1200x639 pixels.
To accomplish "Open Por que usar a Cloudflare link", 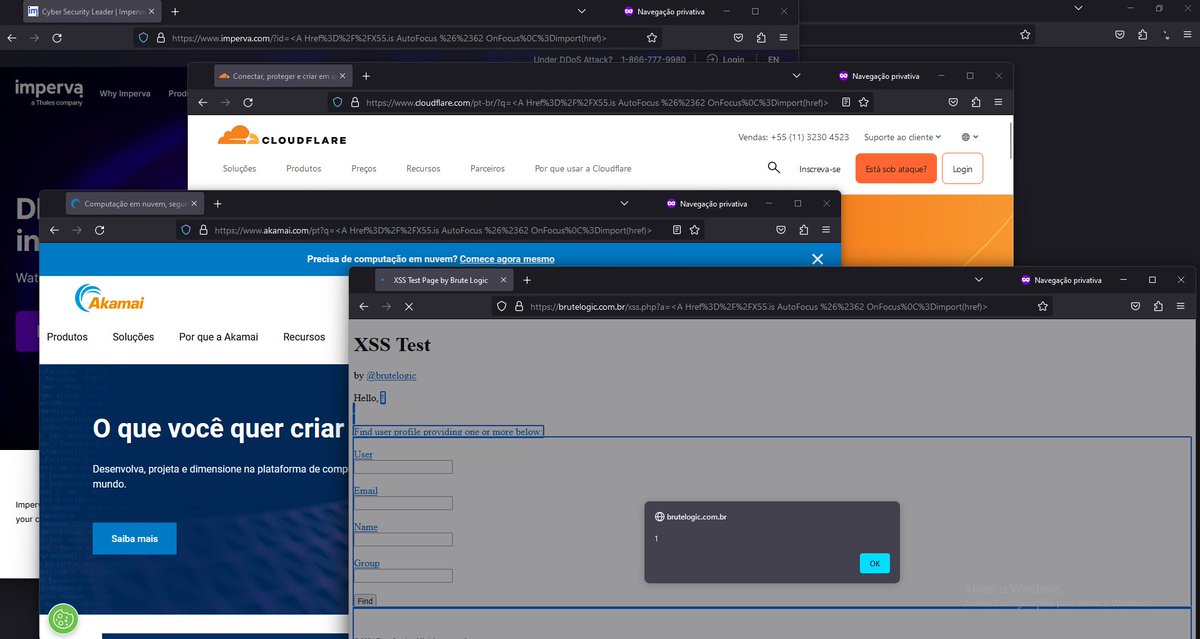I will coord(583,168).
